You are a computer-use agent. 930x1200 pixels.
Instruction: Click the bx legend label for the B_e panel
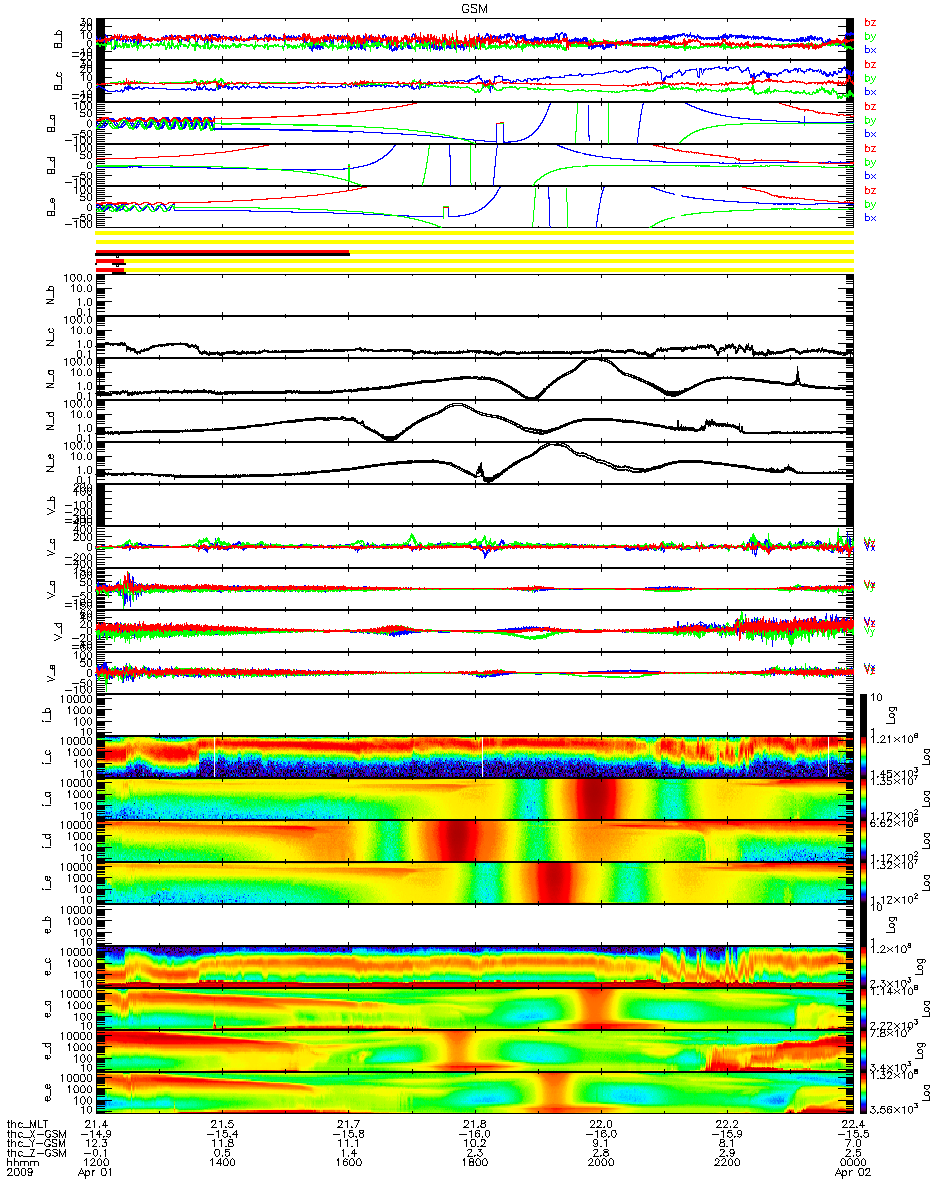pyautogui.click(x=869, y=218)
